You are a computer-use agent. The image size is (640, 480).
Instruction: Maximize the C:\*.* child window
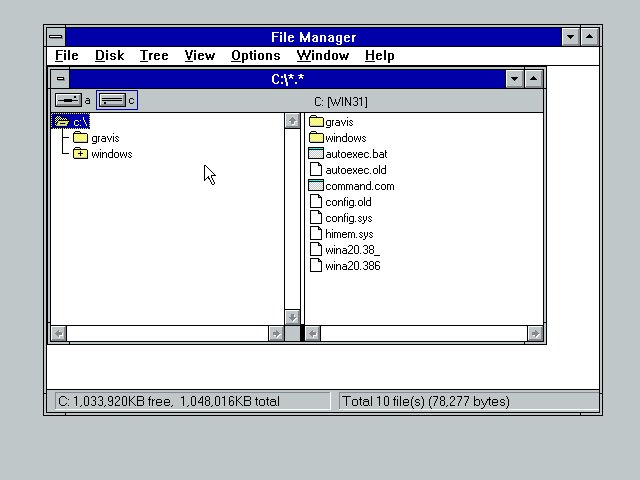pyautogui.click(x=533, y=79)
